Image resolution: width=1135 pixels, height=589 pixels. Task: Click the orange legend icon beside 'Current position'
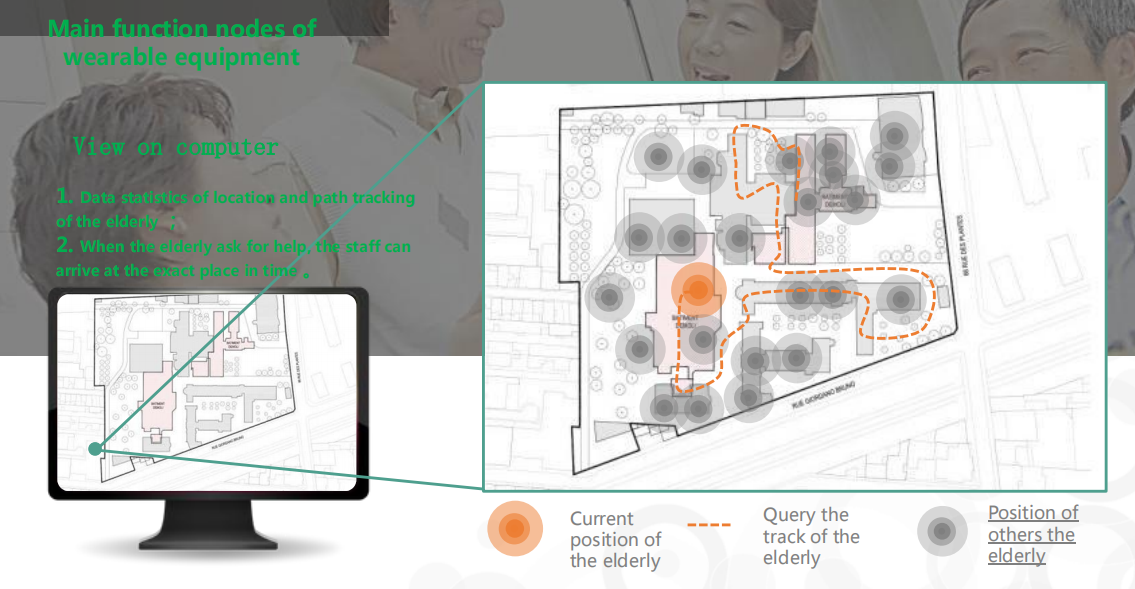515,528
